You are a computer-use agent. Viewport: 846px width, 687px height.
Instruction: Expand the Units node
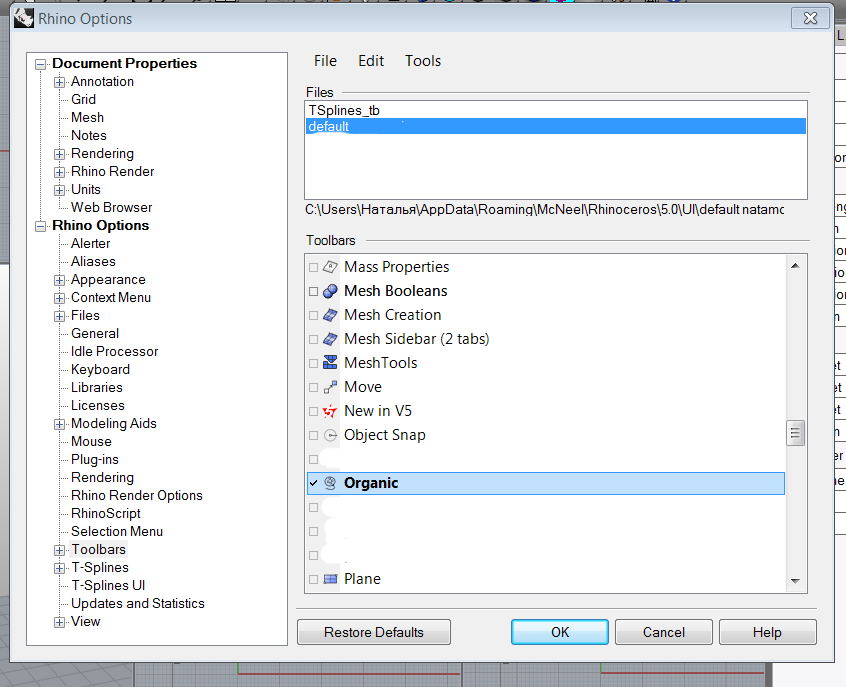(x=59, y=191)
